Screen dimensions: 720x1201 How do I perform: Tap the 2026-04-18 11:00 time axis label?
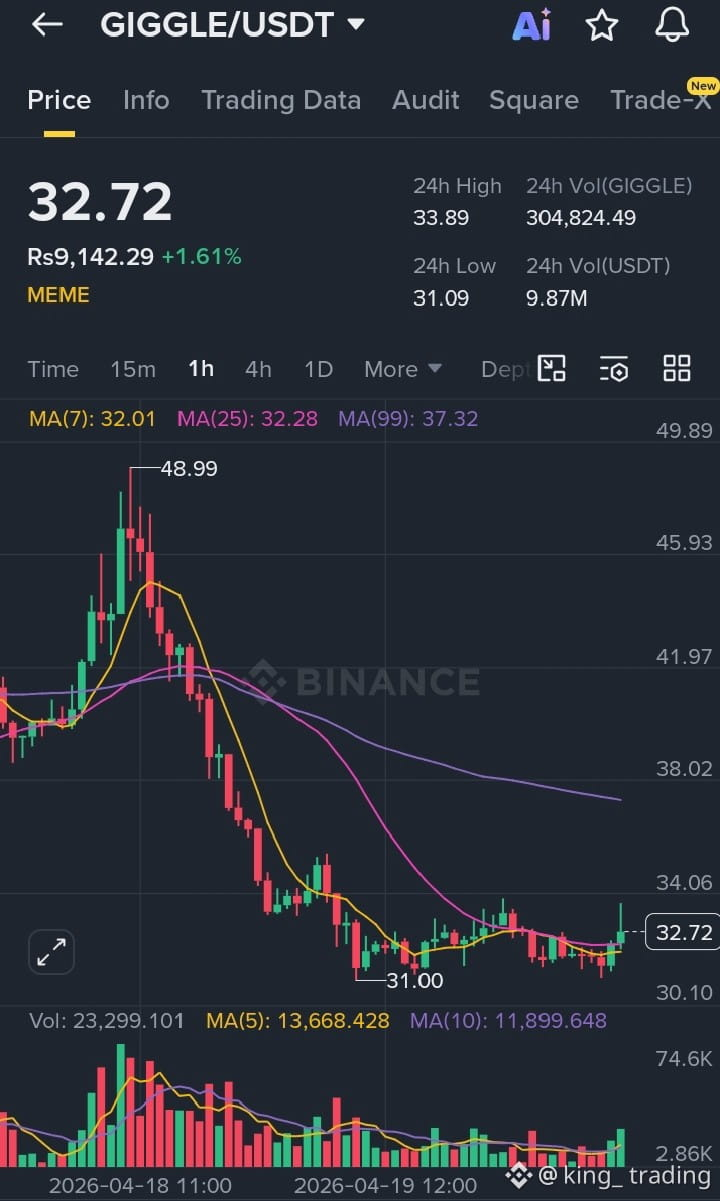140,1185
